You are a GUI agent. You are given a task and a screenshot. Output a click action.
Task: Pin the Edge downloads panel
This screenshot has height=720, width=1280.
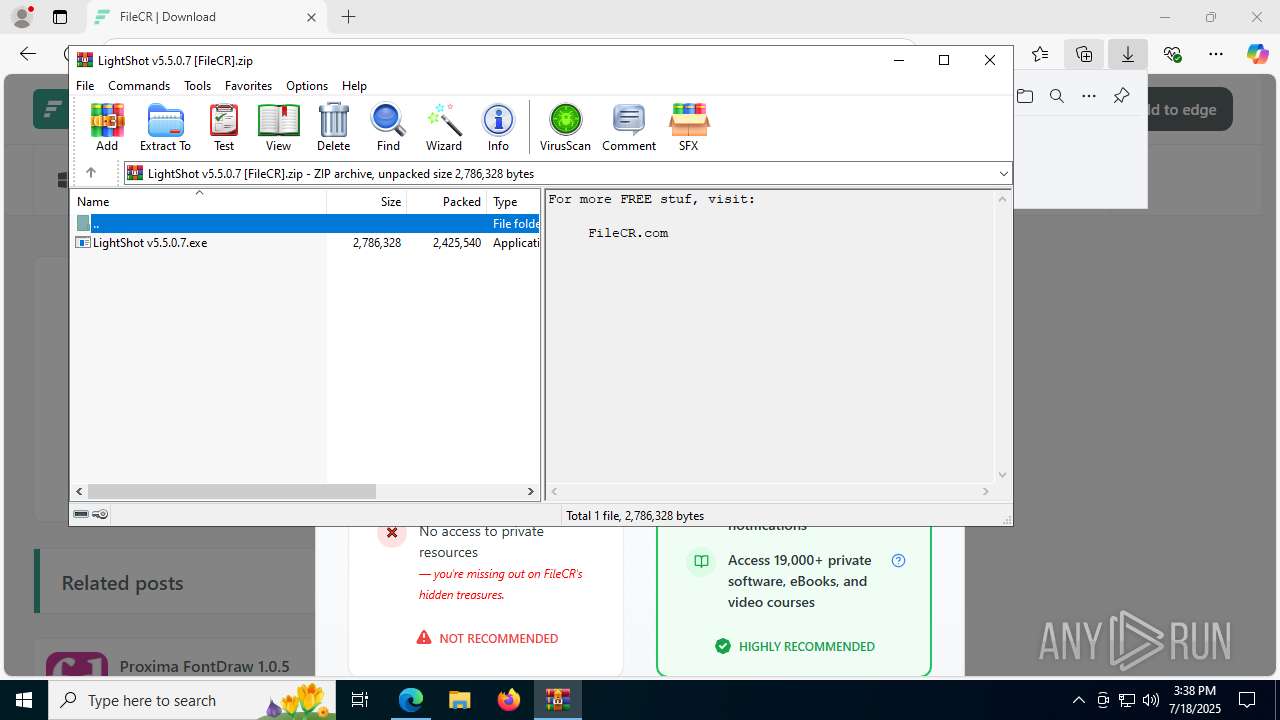pos(1121,96)
